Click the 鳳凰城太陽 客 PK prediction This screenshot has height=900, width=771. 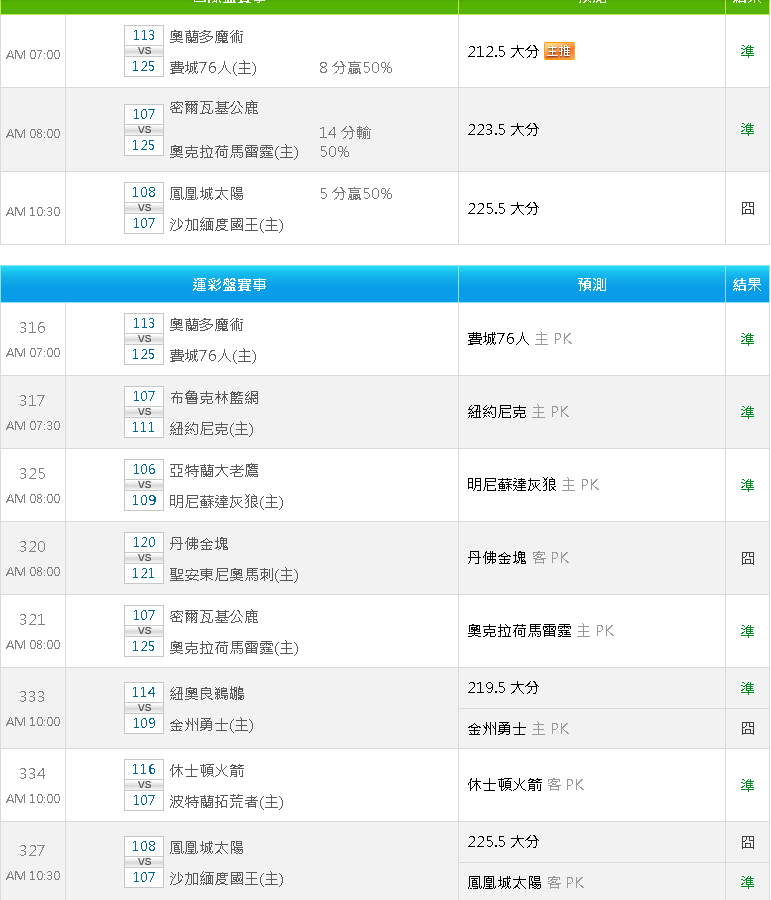pos(525,882)
